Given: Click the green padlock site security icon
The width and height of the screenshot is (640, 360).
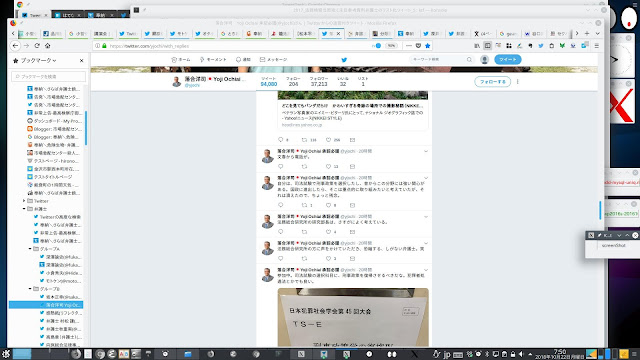Looking at the screenshot, I should click(104, 46).
